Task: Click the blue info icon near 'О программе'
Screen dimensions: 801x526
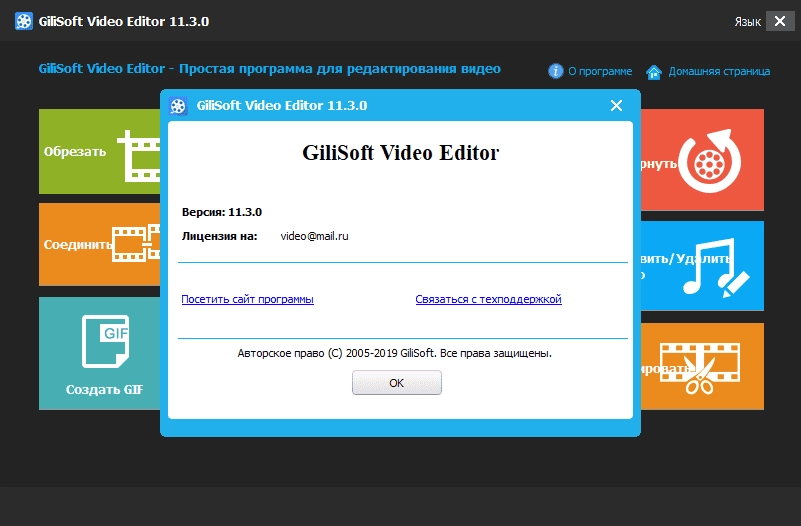Action: [x=556, y=71]
